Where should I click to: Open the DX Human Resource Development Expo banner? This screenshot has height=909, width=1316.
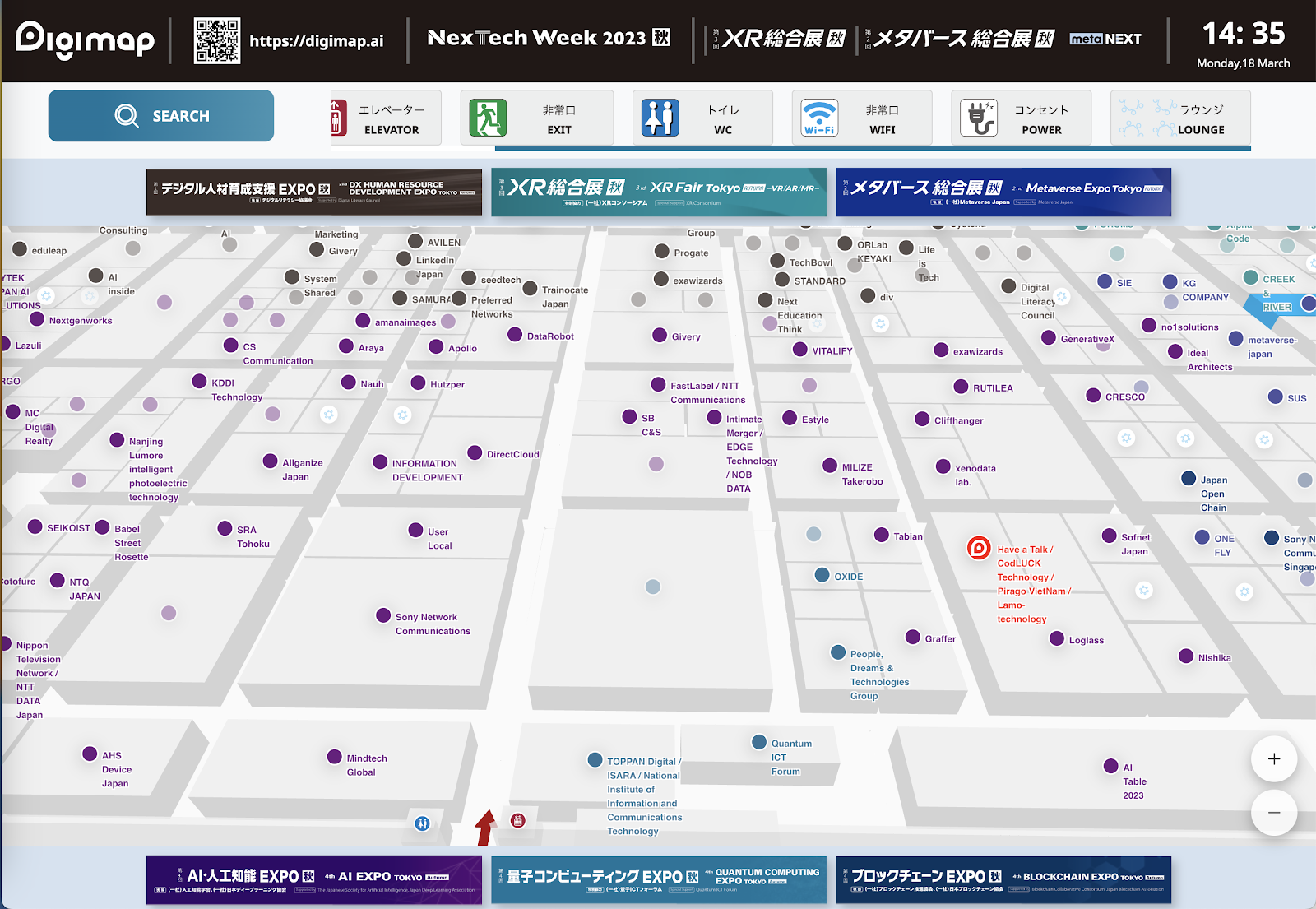coord(313,192)
